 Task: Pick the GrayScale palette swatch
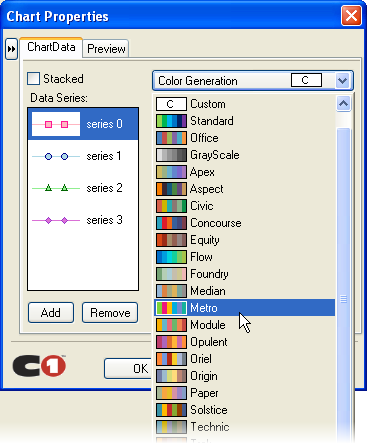(x=171, y=155)
